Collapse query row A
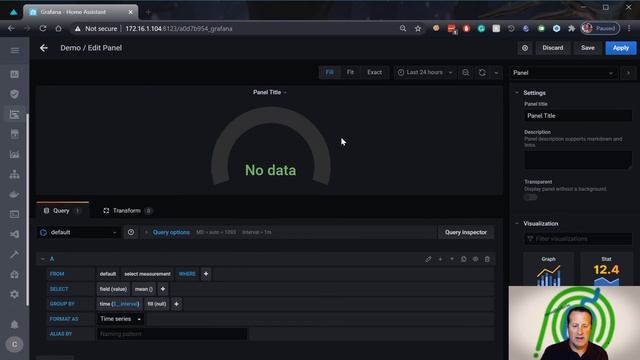This screenshot has width=640, height=360. tap(43, 259)
